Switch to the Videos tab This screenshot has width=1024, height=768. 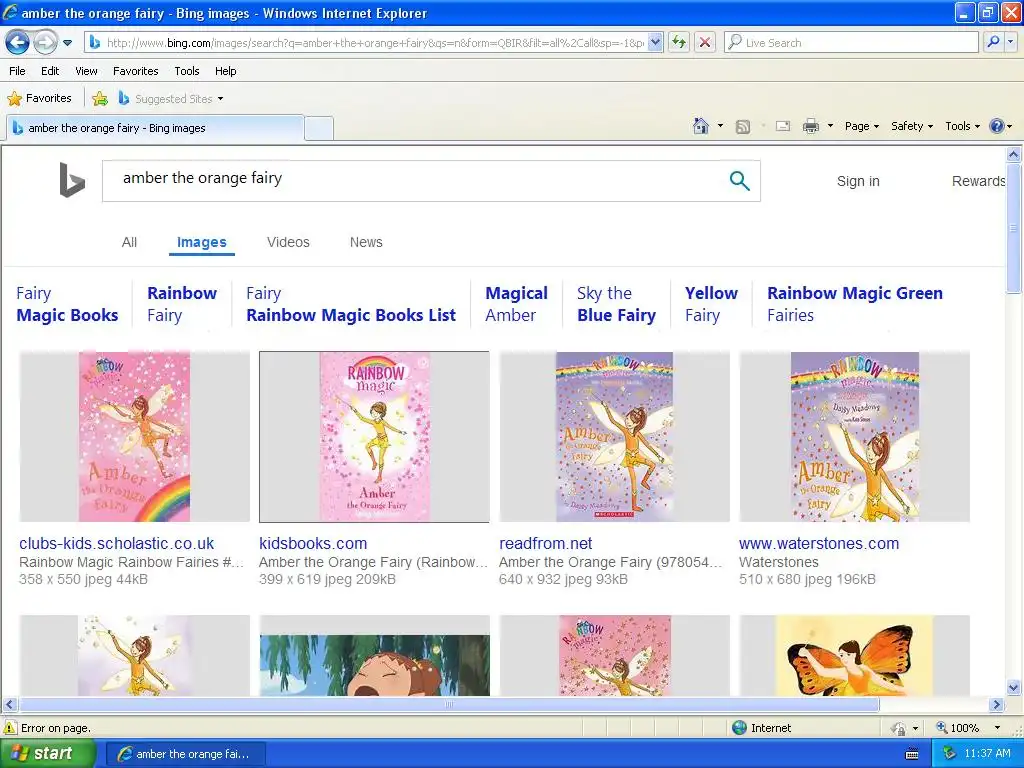[288, 242]
